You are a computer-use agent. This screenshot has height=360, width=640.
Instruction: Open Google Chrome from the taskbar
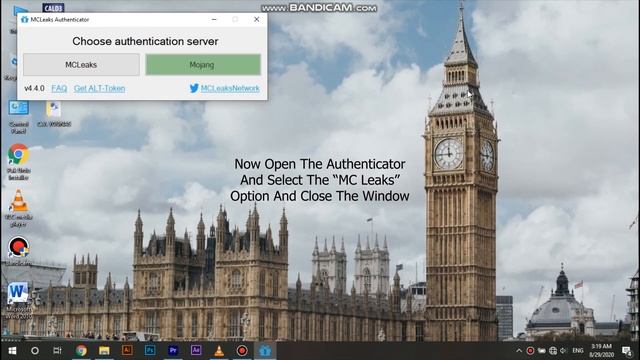[x=81, y=351]
